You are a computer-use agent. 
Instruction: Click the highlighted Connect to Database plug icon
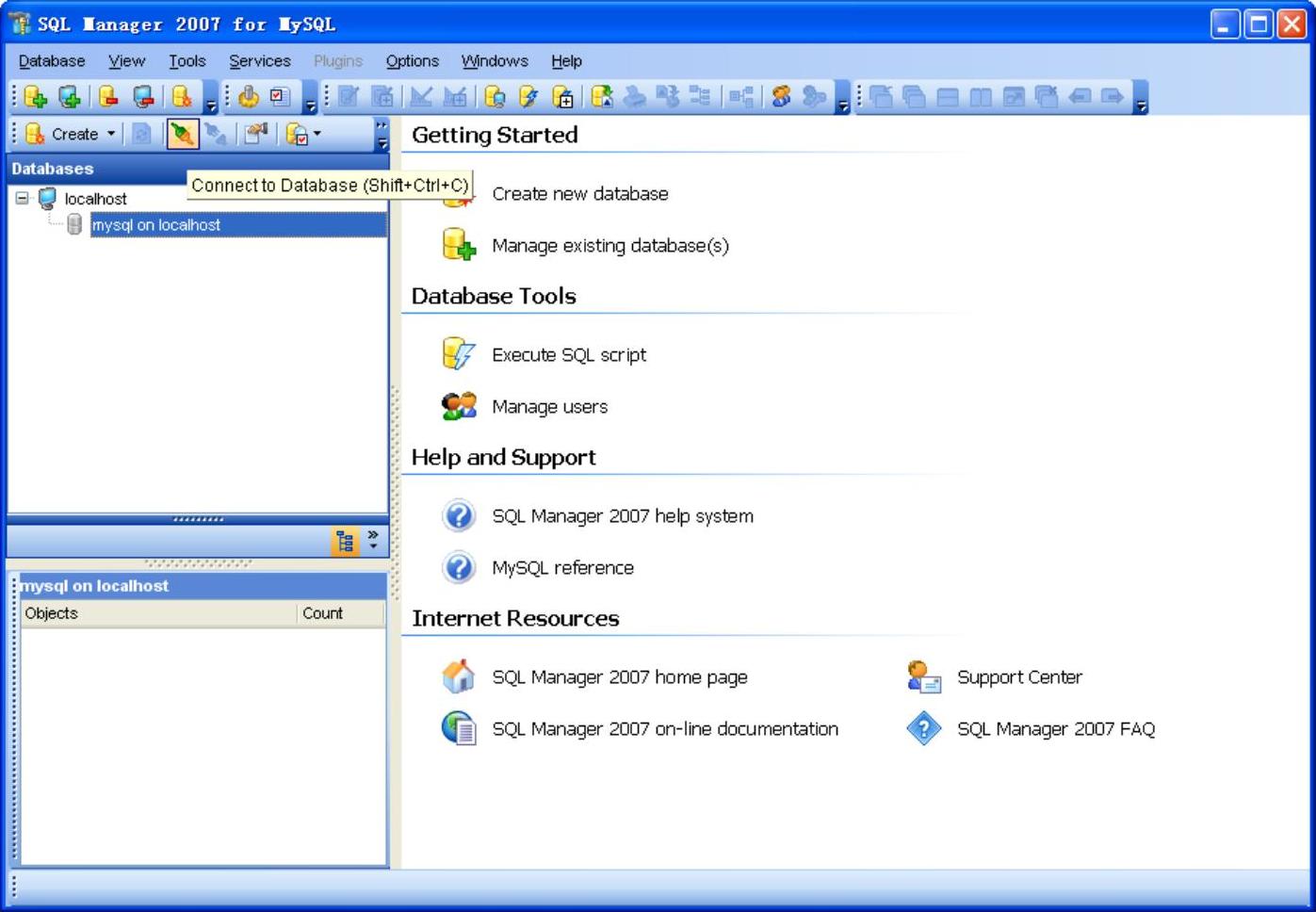[x=183, y=135]
